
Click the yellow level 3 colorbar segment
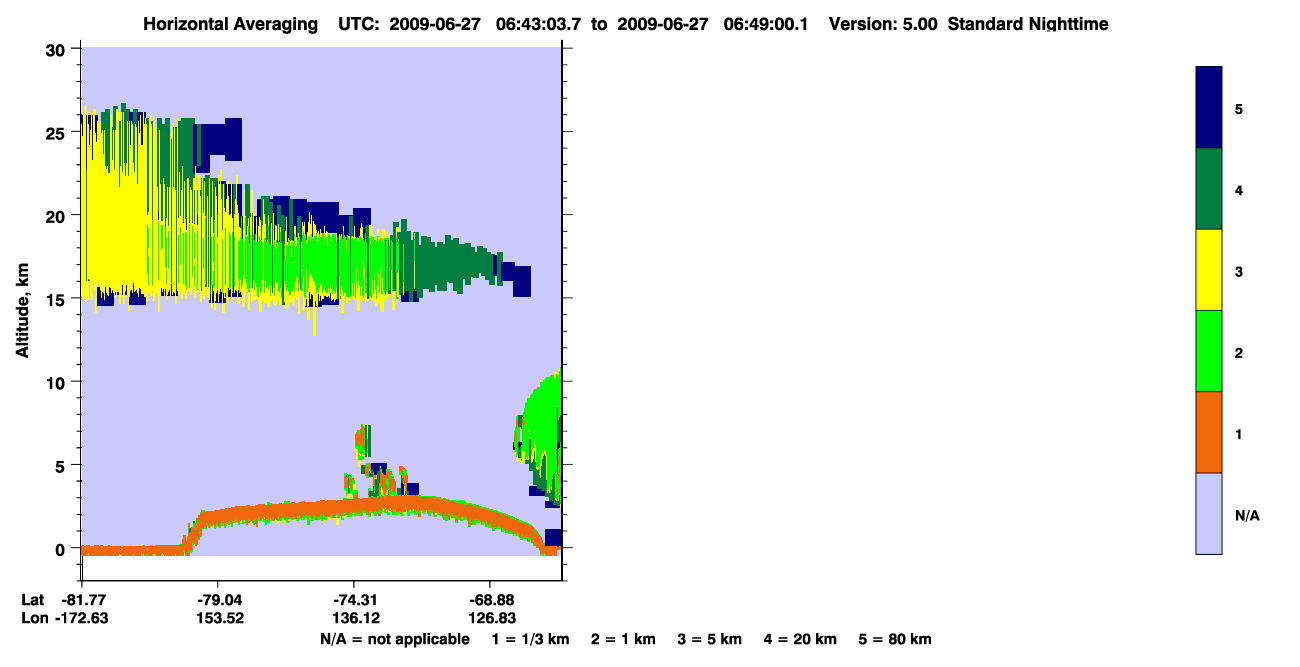pos(1209,270)
